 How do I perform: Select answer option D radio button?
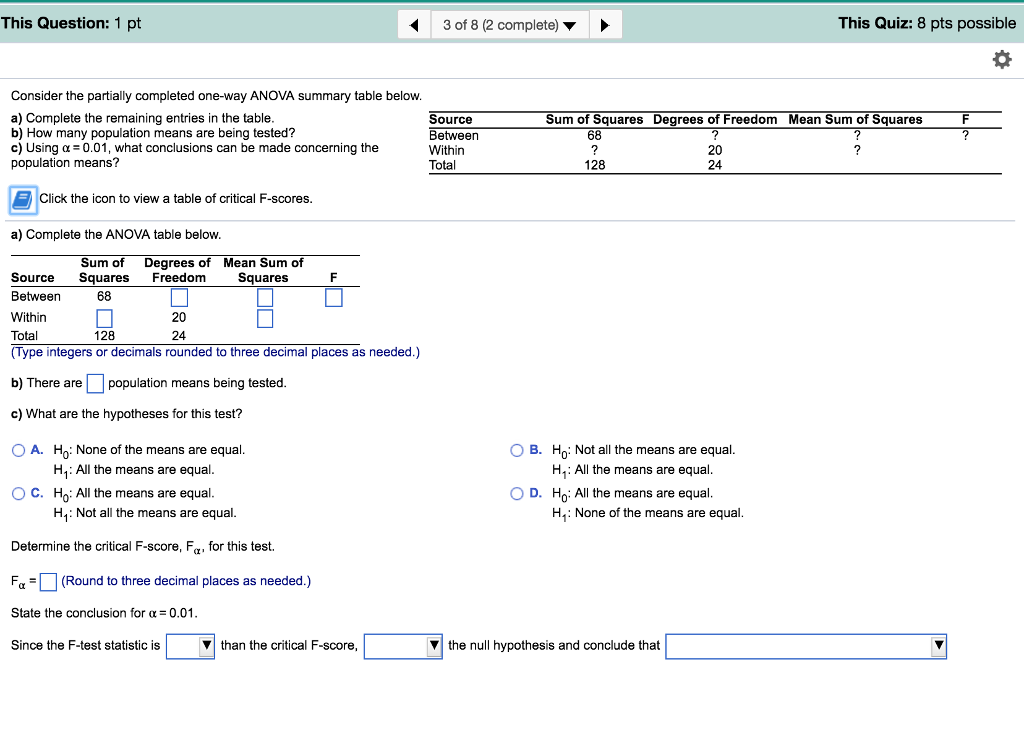(x=517, y=493)
